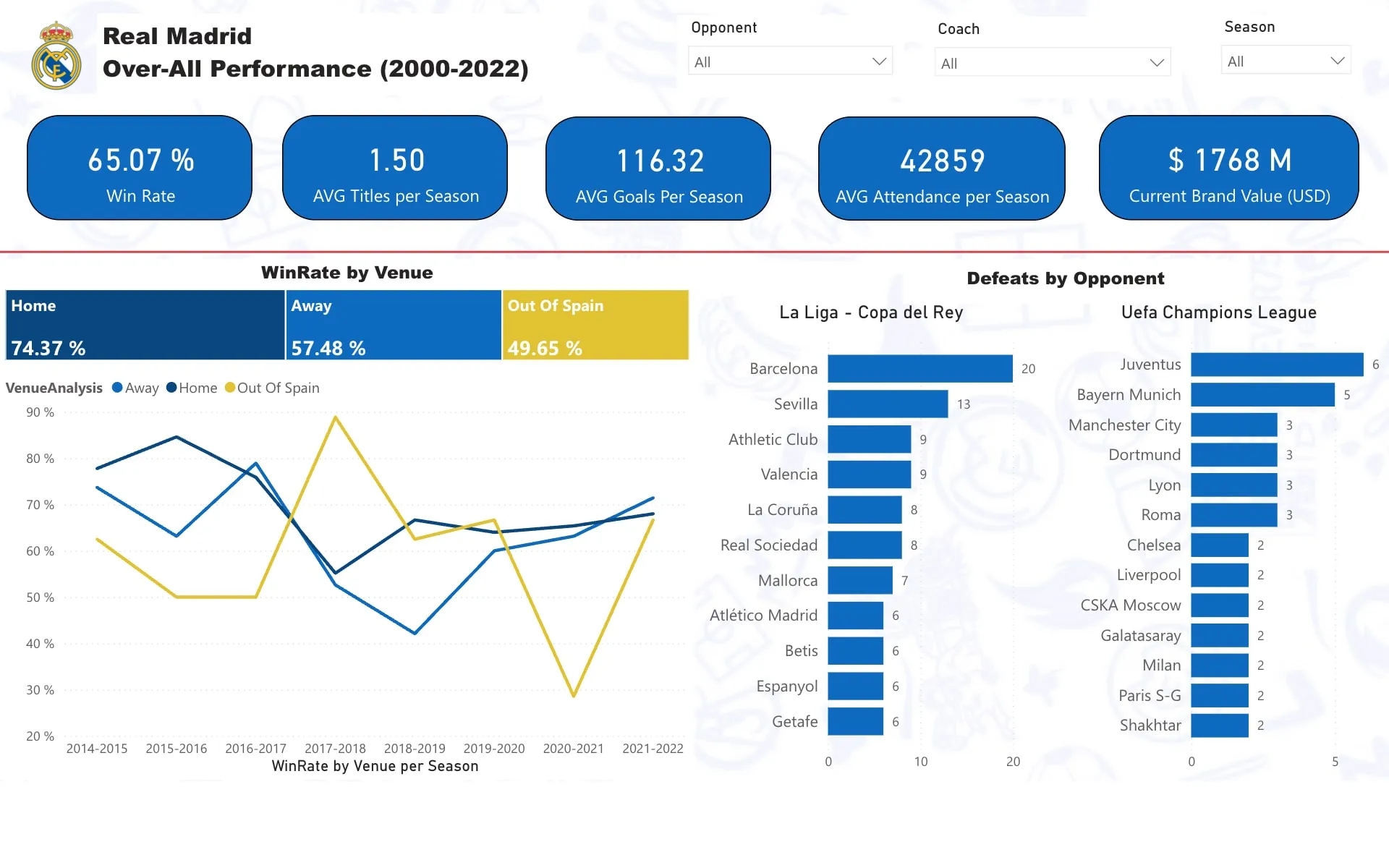Click the Valencia defeats bar
This screenshot has width=1389, height=868.
point(870,475)
